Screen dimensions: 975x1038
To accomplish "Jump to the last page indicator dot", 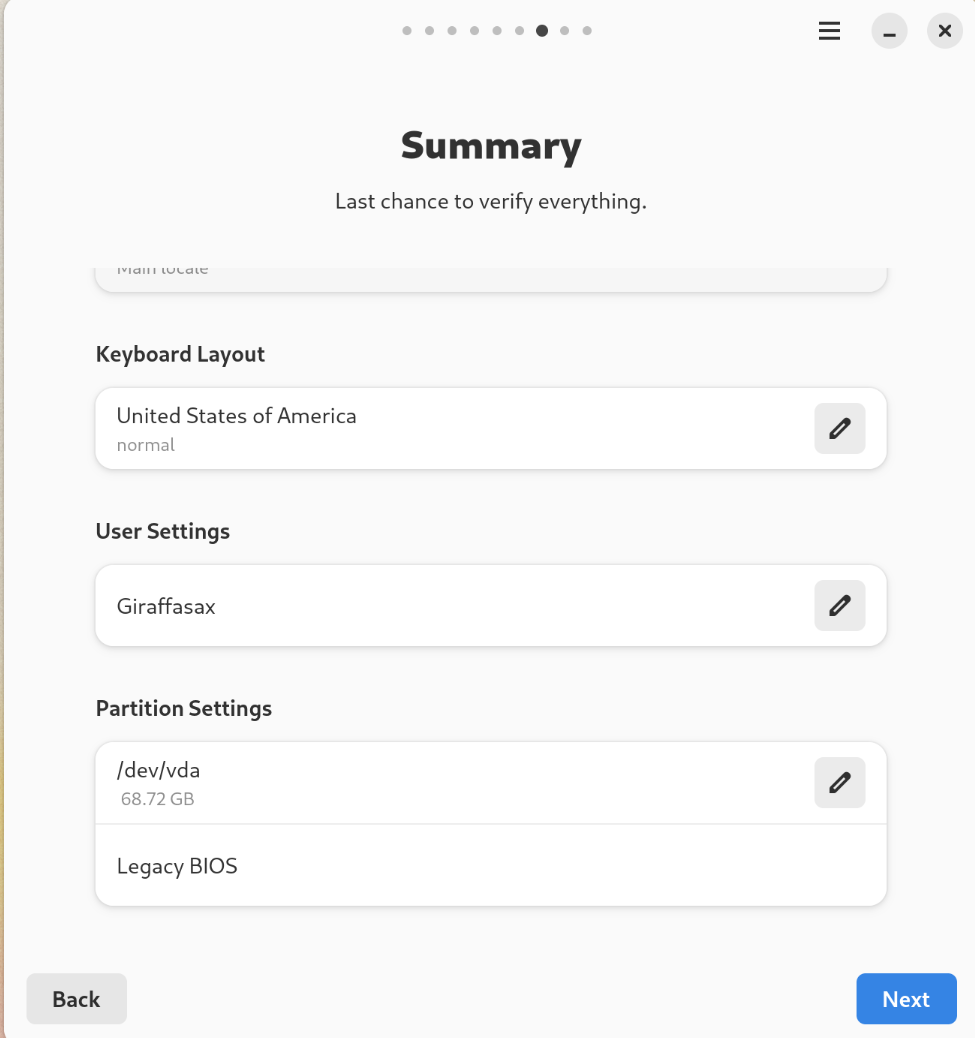I will point(587,31).
